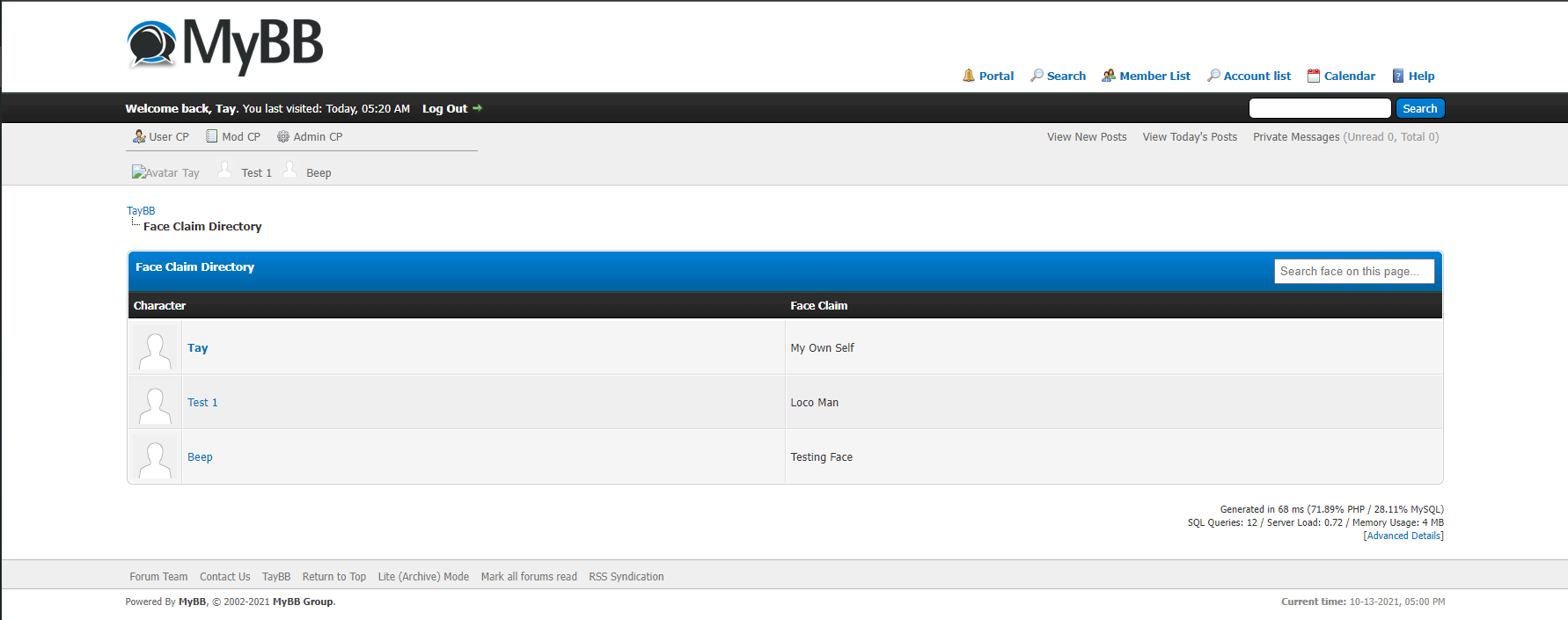The image size is (1568, 620).
Task: Open the Portal bell icon
Action: (969, 76)
